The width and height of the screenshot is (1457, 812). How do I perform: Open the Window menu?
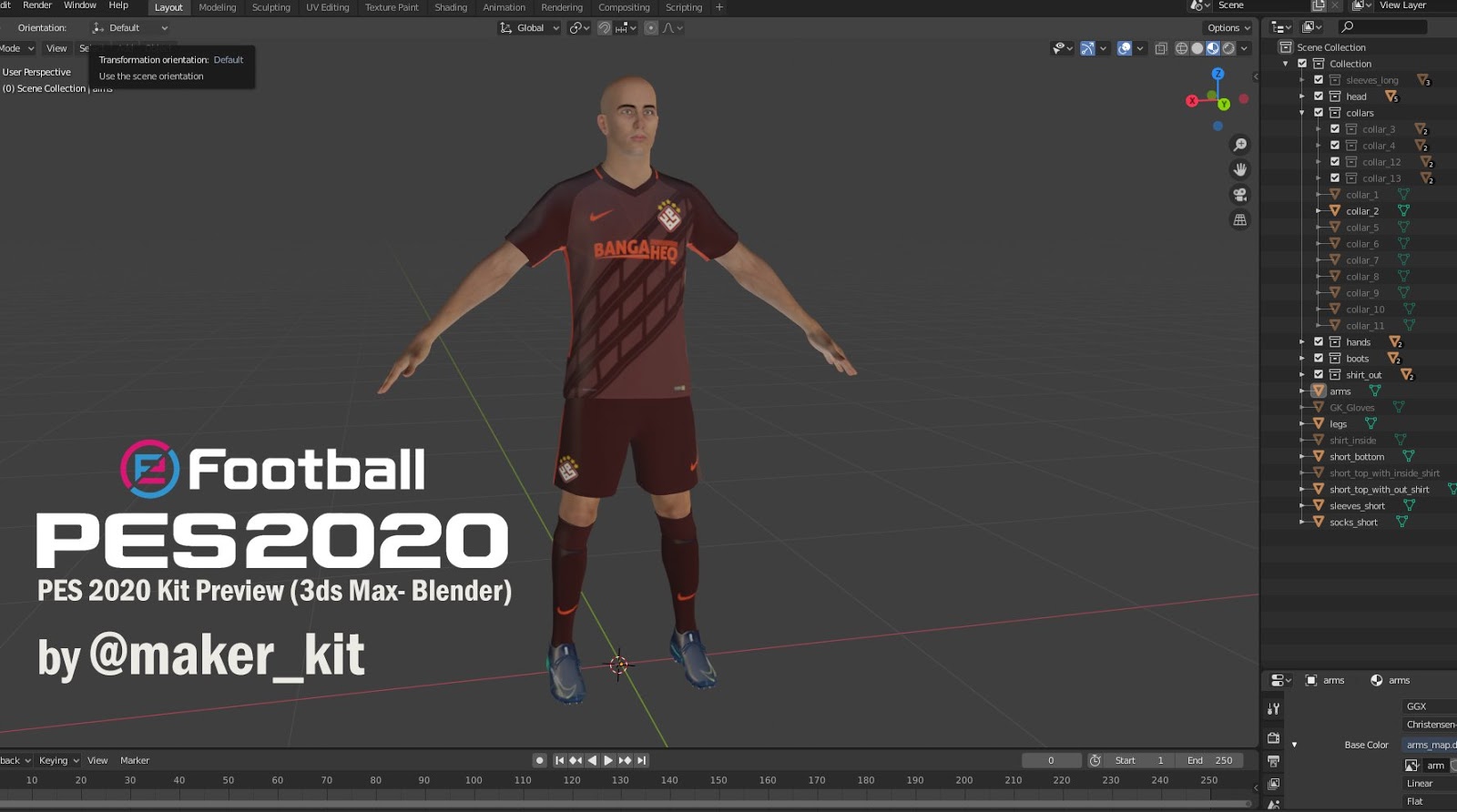click(x=80, y=5)
